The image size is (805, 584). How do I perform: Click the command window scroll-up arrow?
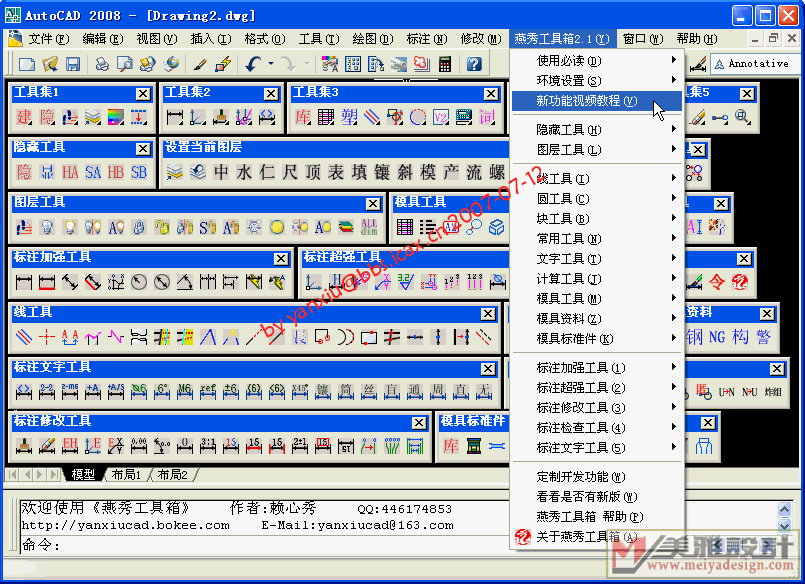click(784, 509)
